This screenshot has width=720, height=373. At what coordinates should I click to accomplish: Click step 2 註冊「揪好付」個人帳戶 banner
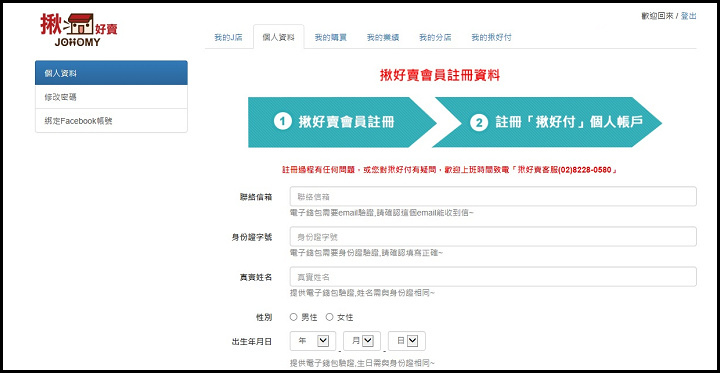546,122
